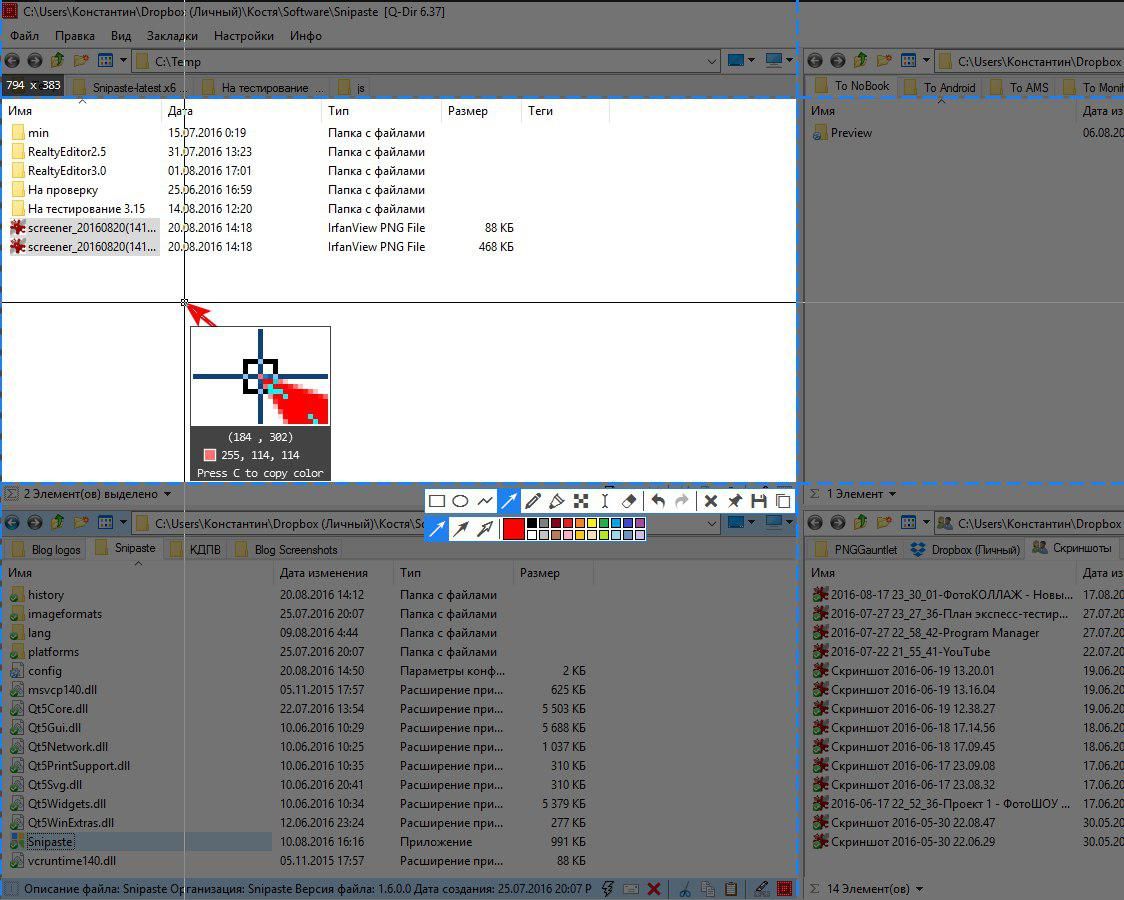Click the lightning icon in the bottom status bar
Image resolution: width=1124 pixels, height=900 pixels.
tap(608, 889)
